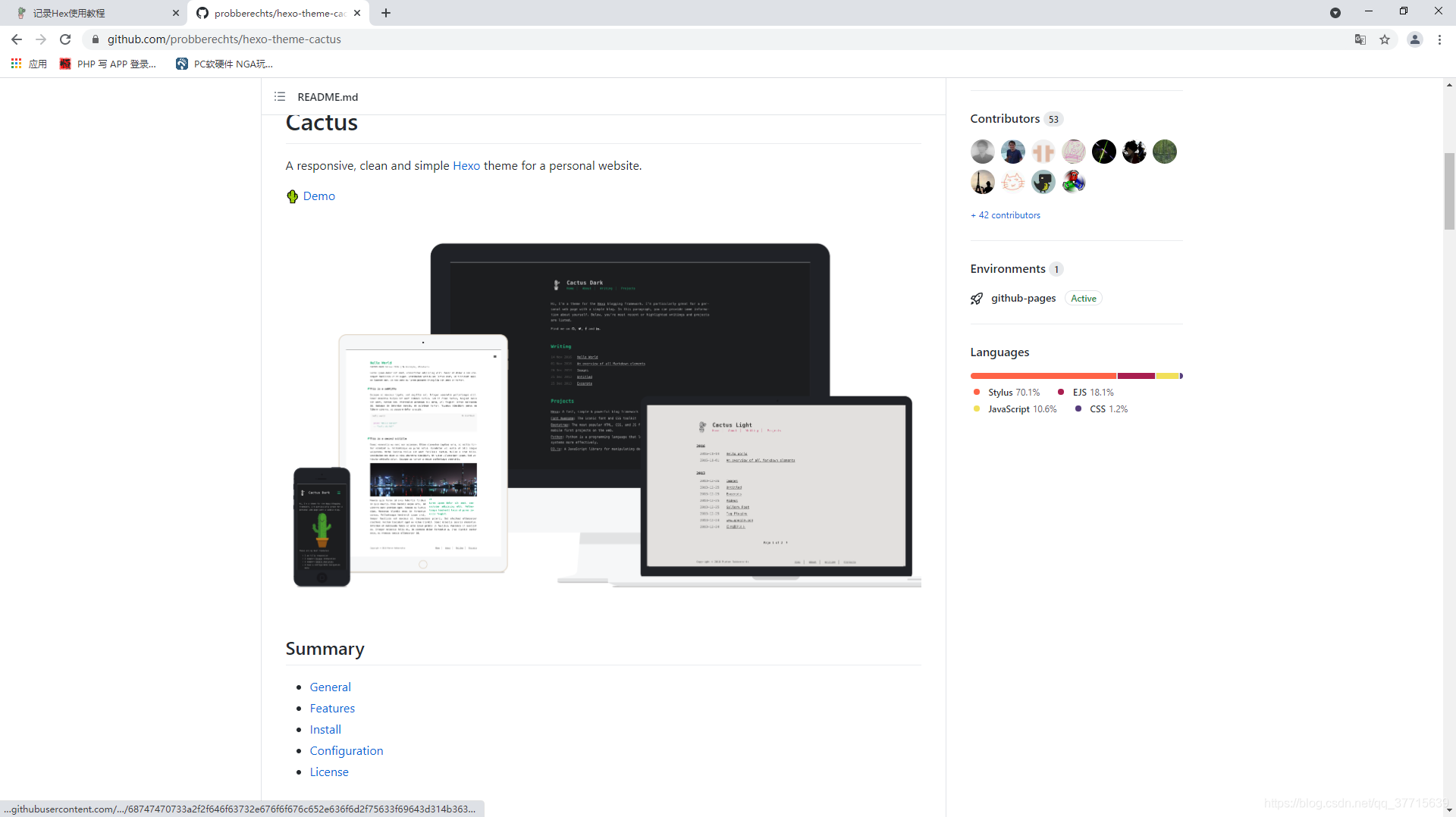Open the Demo link

(319, 196)
